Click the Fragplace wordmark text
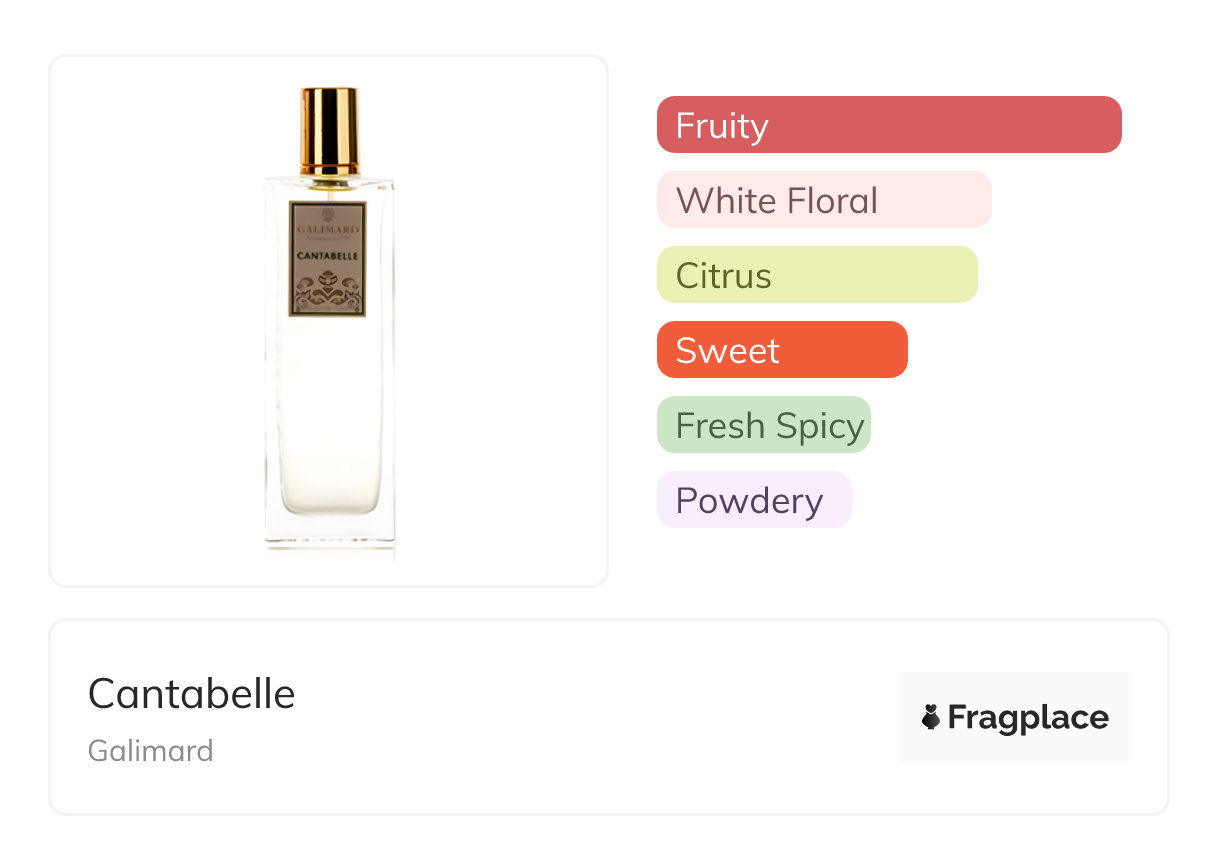The image size is (1218, 864). [x=1028, y=717]
